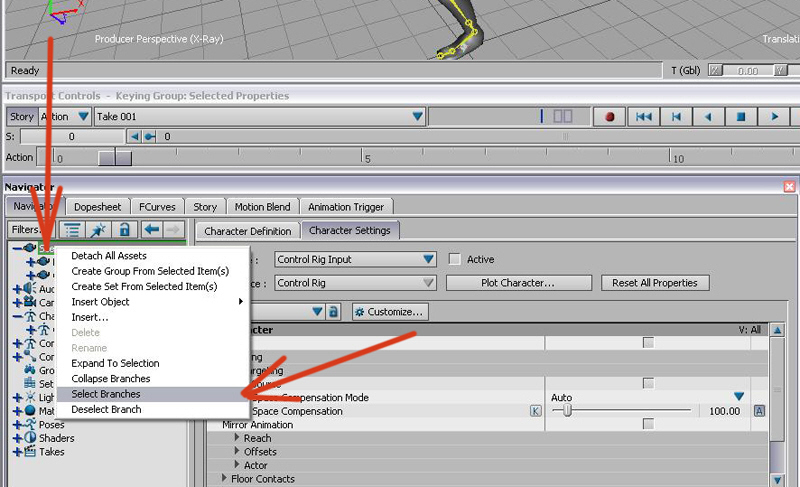Click the list view icon beside Filters
This screenshot has height=487, width=800.
coord(73,230)
